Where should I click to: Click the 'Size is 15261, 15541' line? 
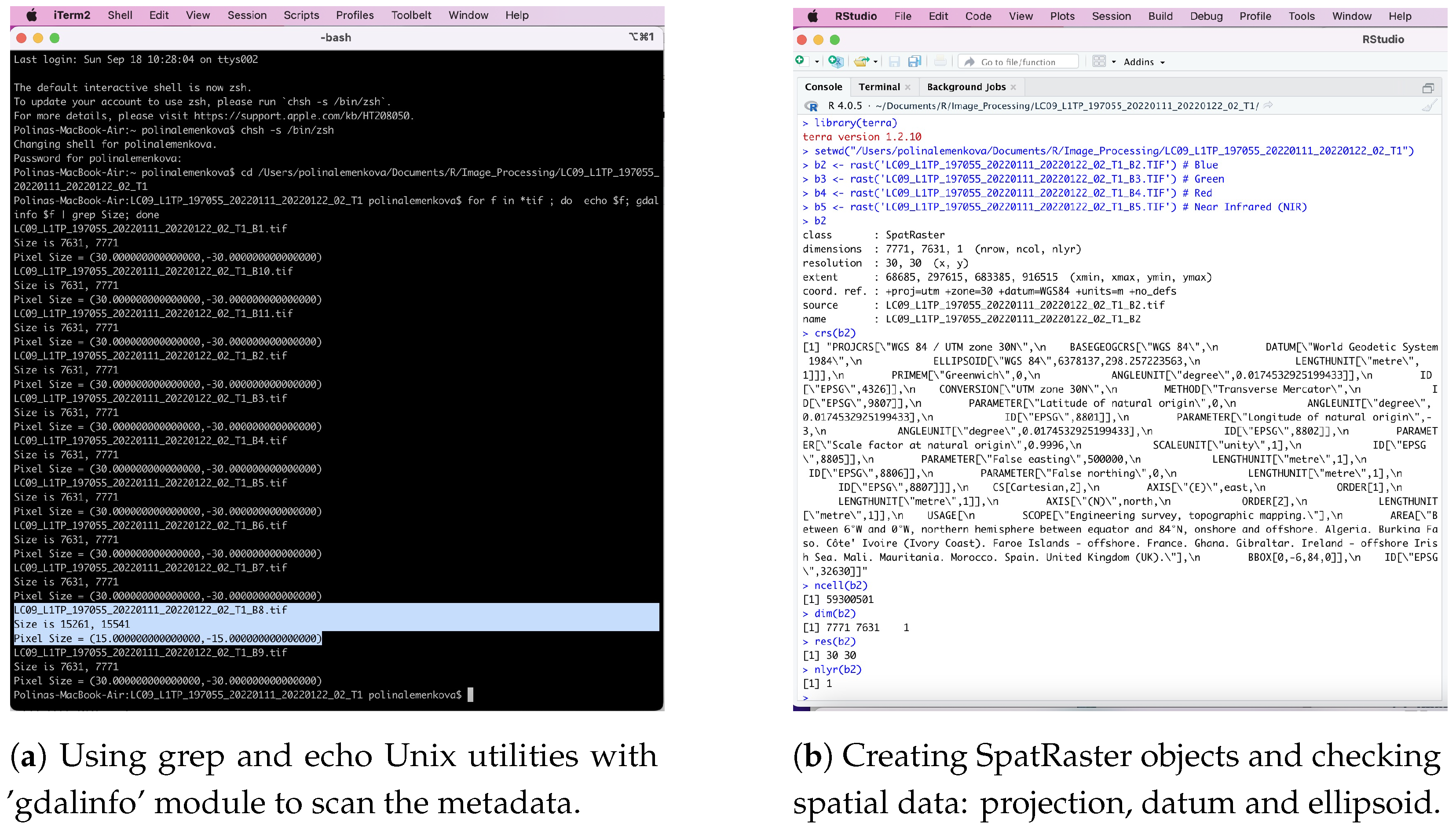[x=72, y=624]
